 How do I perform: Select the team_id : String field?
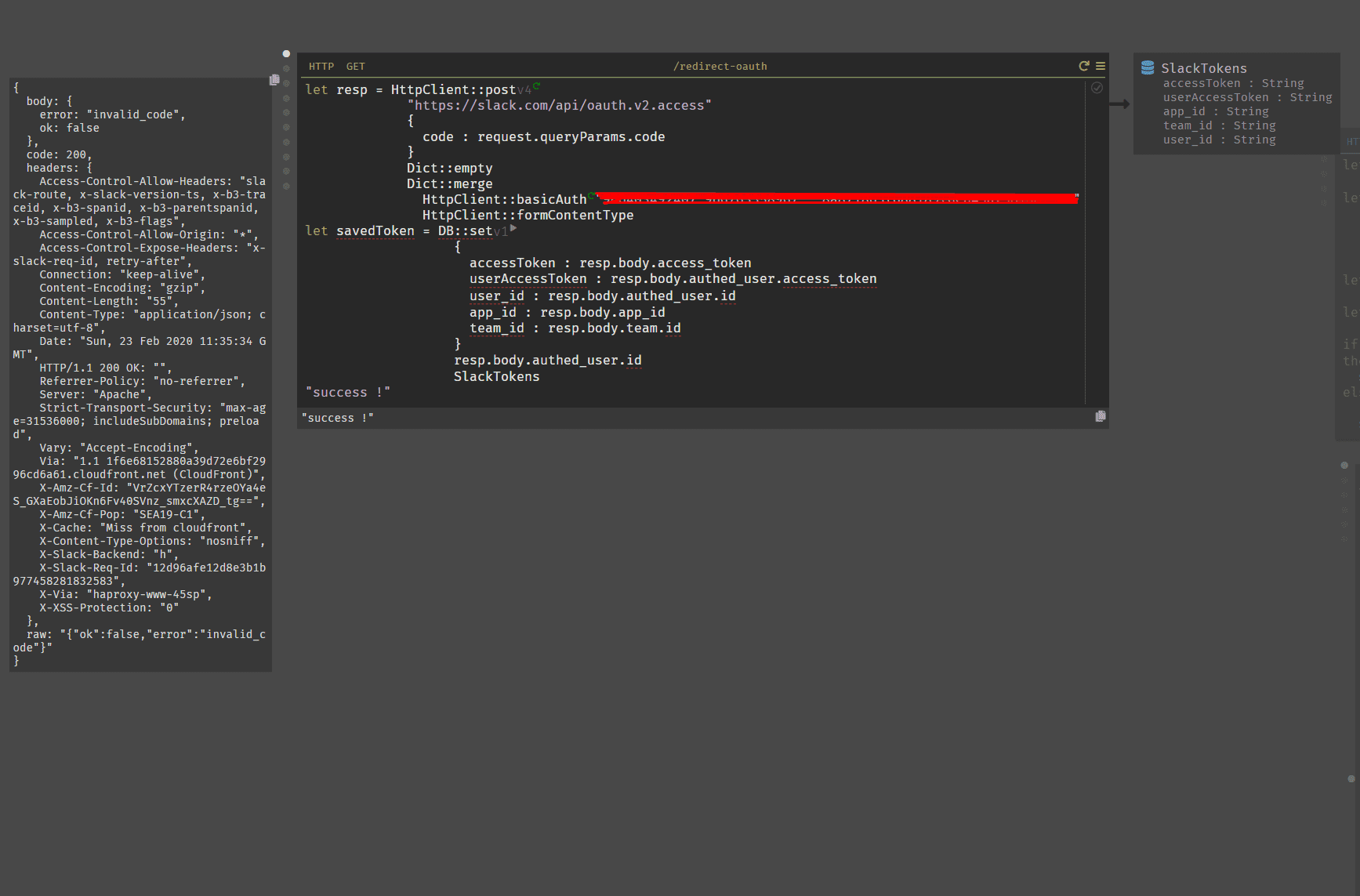point(1220,125)
